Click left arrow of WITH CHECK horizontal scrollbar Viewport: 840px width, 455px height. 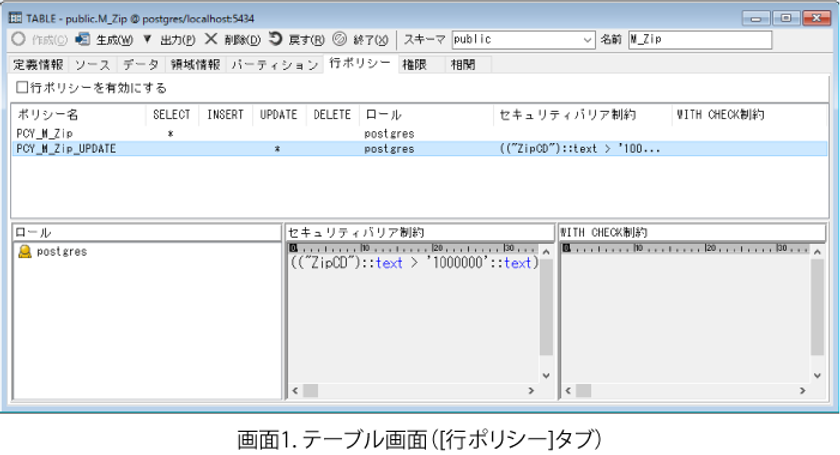(568, 391)
